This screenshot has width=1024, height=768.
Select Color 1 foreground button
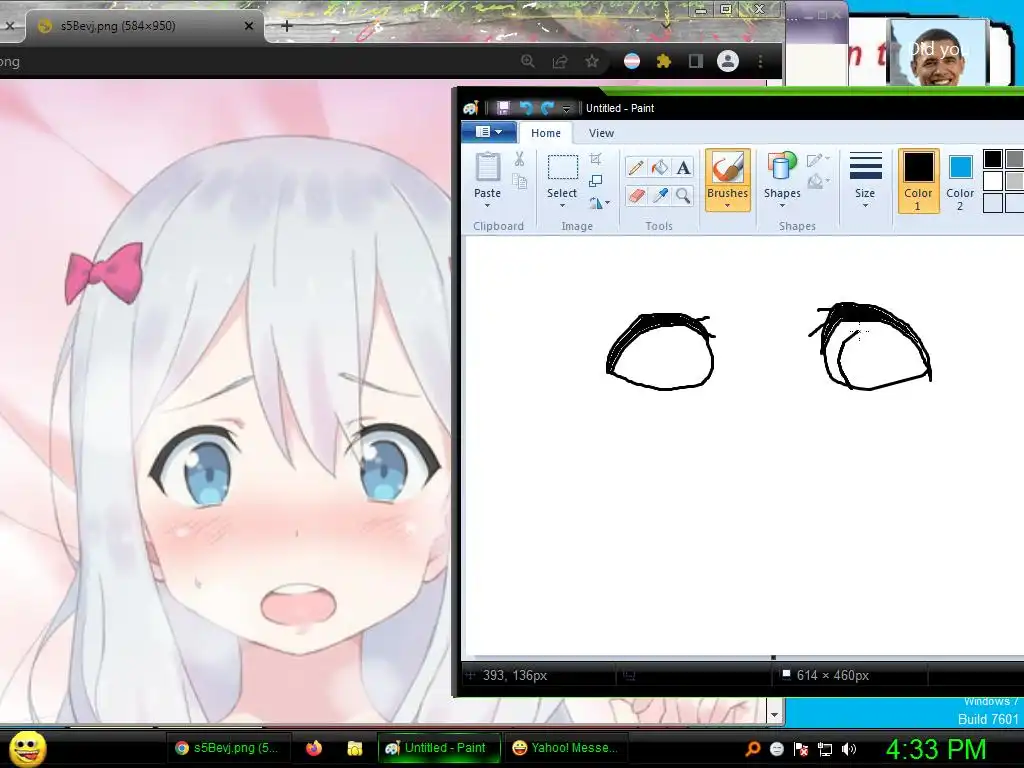918,181
